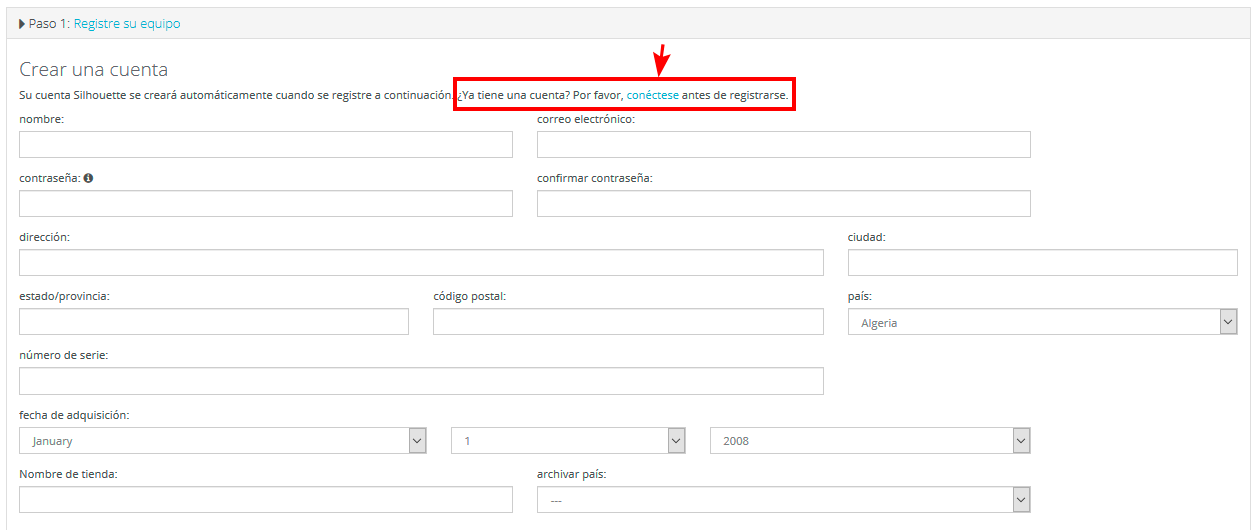Focus the dirección input field
Screen dimensions: 1259x530
pos(421,262)
